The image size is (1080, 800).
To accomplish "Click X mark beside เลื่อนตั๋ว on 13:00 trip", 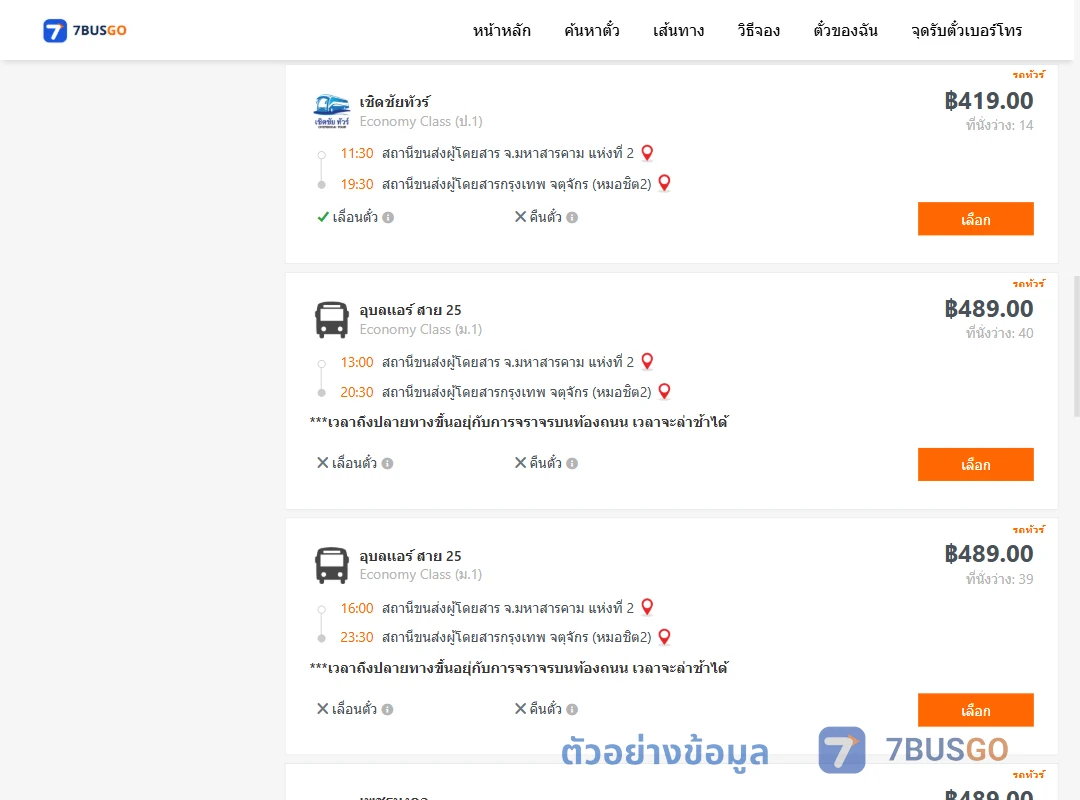I will pyautogui.click(x=322, y=463).
